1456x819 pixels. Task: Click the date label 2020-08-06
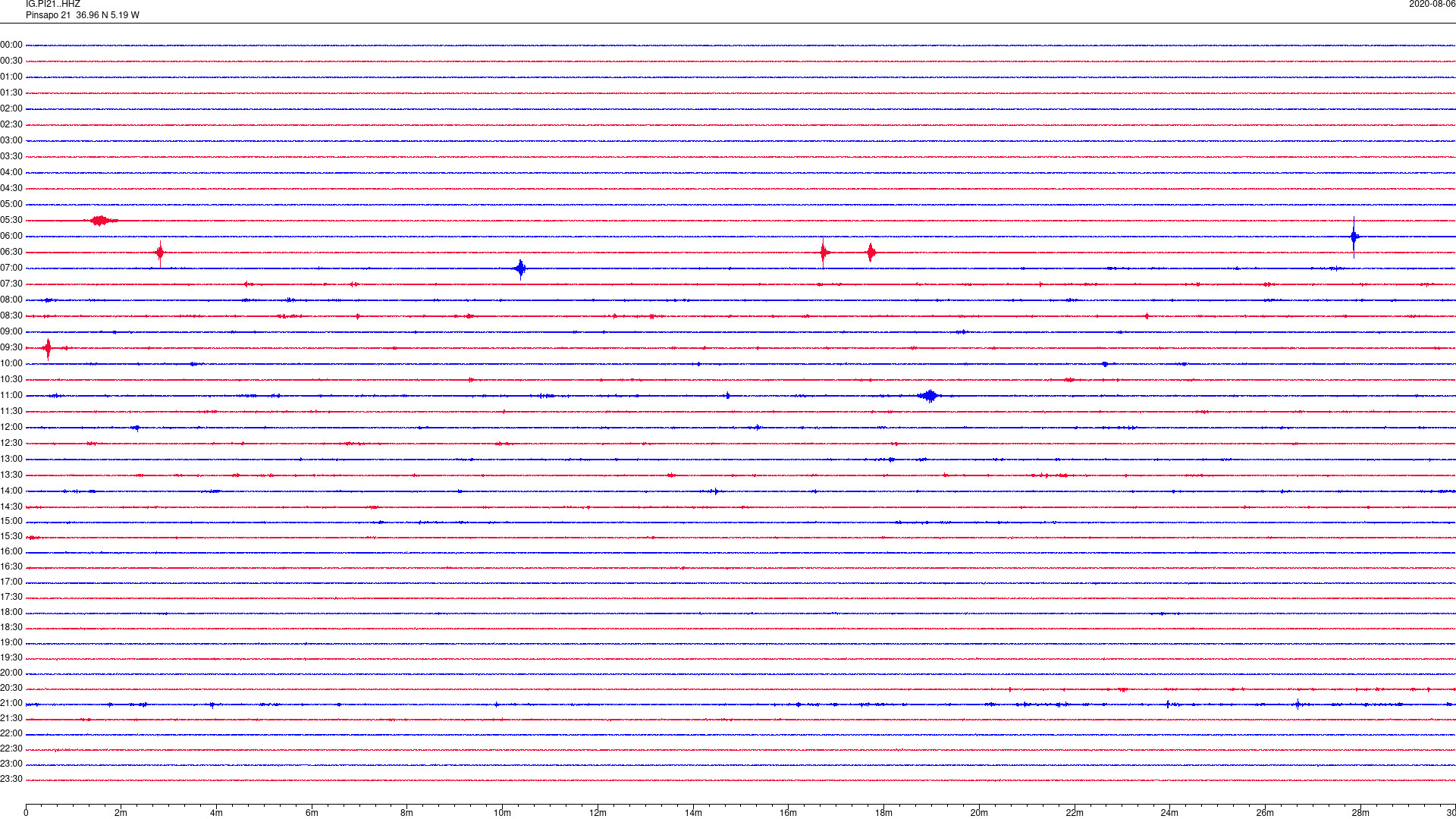point(1432,5)
